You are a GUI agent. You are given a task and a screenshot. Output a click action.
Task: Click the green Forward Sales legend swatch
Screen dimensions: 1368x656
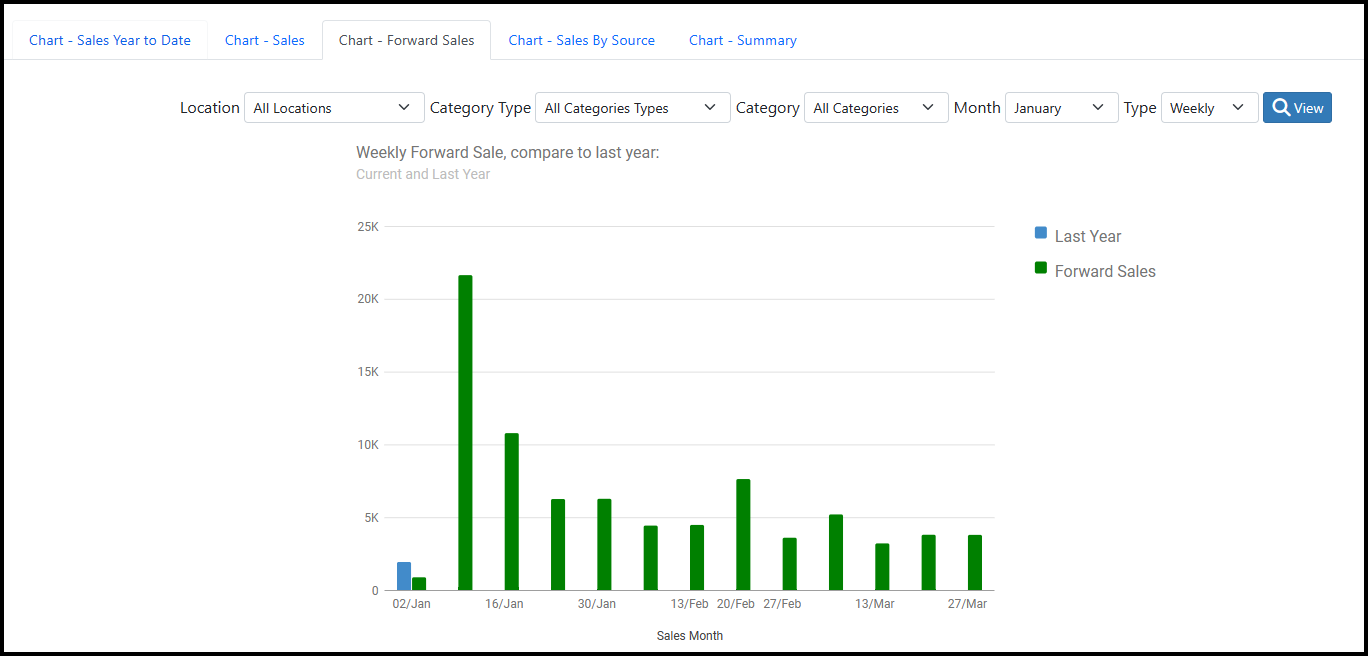tap(1041, 268)
